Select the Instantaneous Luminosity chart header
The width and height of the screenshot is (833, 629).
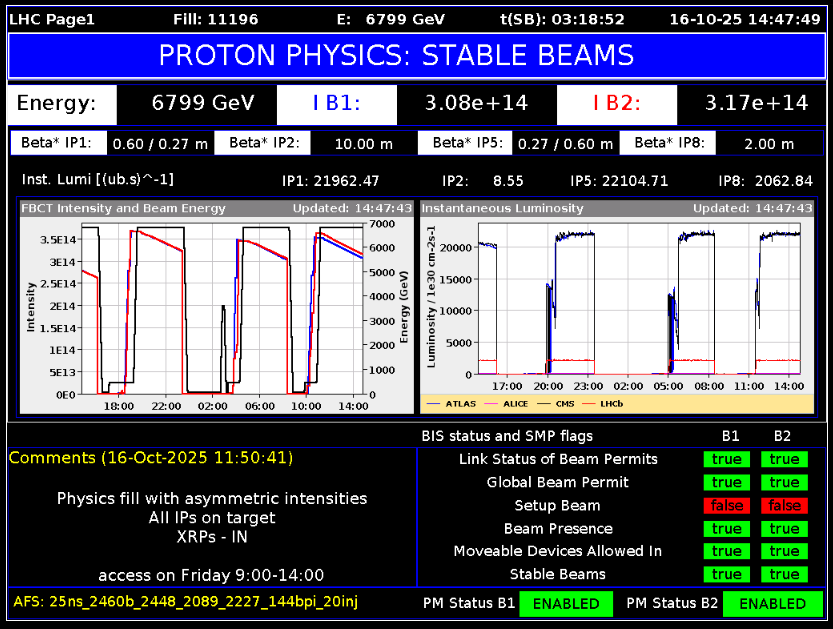pyautogui.click(x=502, y=209)
